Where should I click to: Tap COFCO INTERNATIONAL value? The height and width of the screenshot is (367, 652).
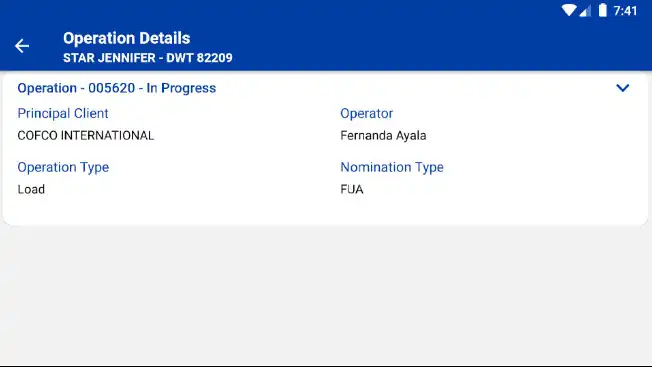pos(86,135)
